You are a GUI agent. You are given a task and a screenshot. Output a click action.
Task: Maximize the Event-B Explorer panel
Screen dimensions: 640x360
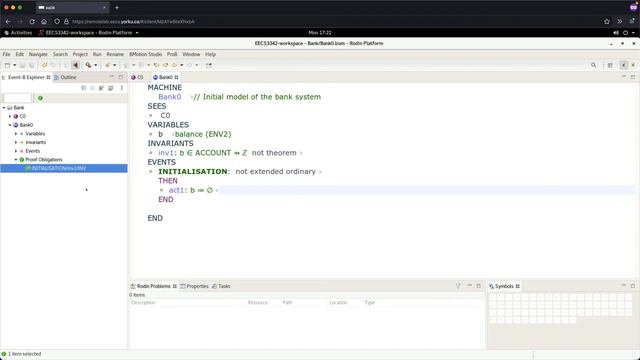[x=121, y=77]
